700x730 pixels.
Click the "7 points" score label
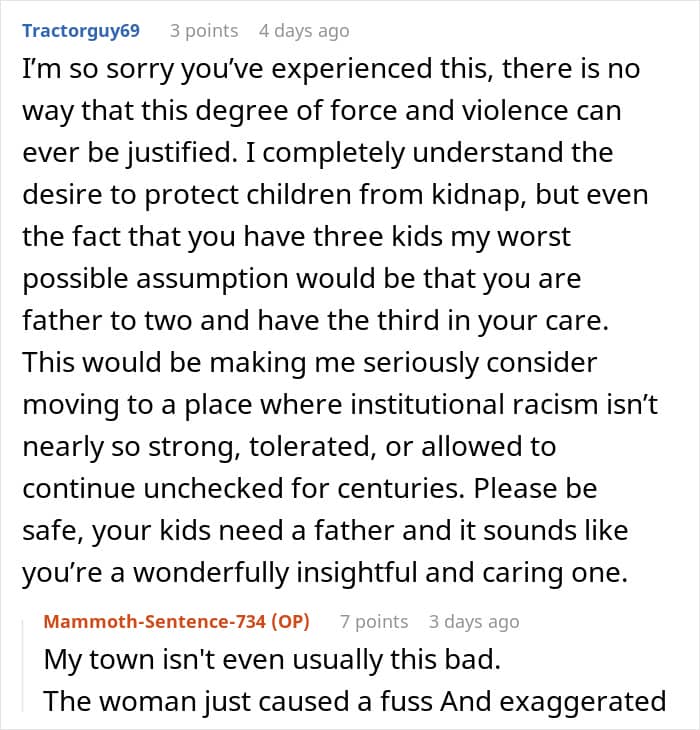click(374, 622)
